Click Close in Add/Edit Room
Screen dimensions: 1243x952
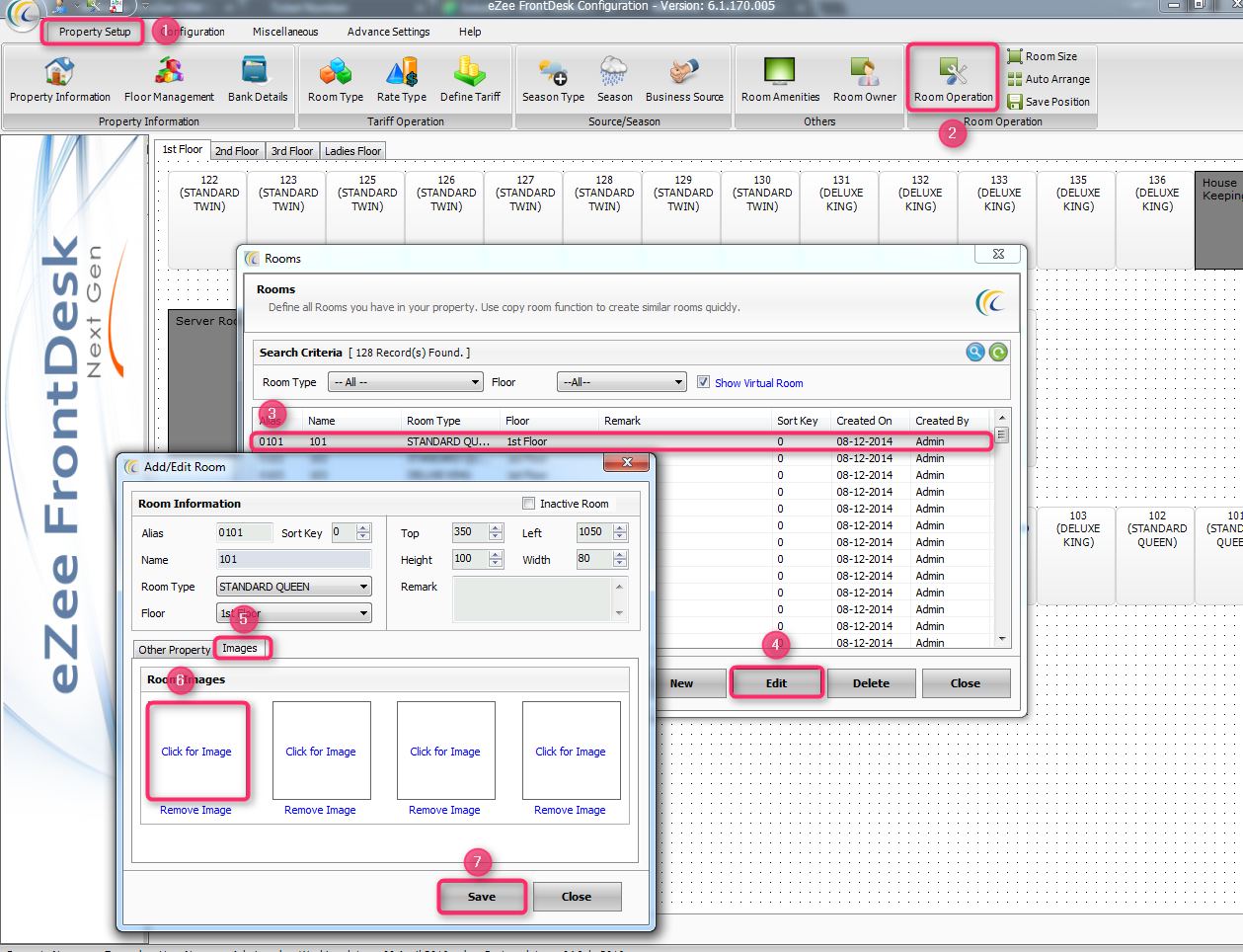[577, 897]
